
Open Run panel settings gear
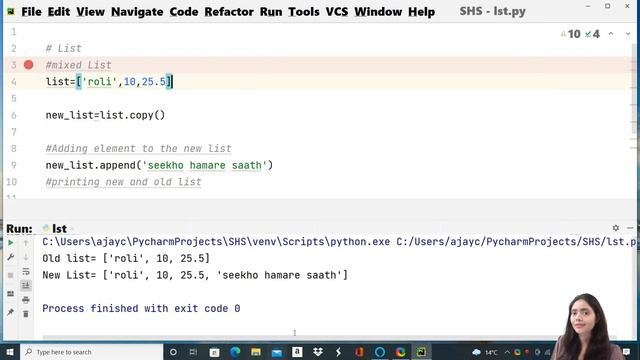pos(616,228)
